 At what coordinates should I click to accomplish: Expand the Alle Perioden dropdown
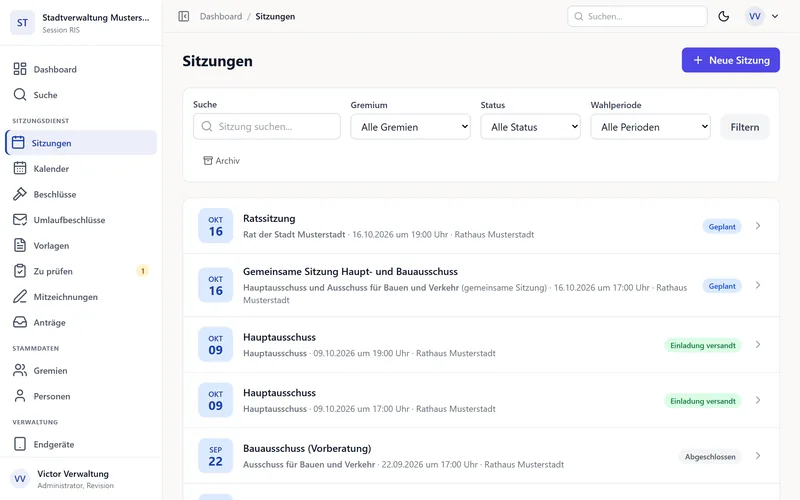click(651, 127)
